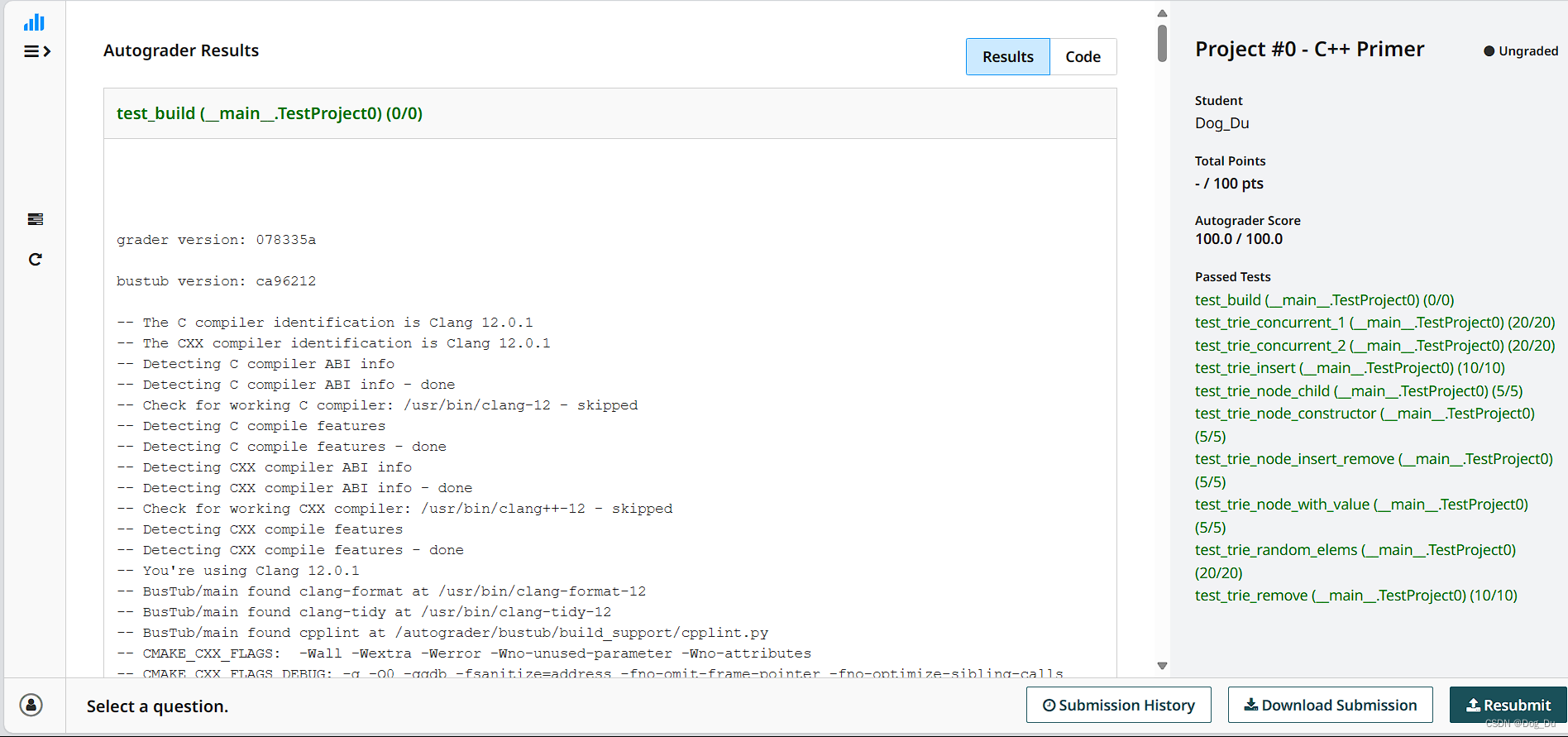Open the test_trie_random_elems passed test link
1568x737 pixels.
coord(1355,550)
